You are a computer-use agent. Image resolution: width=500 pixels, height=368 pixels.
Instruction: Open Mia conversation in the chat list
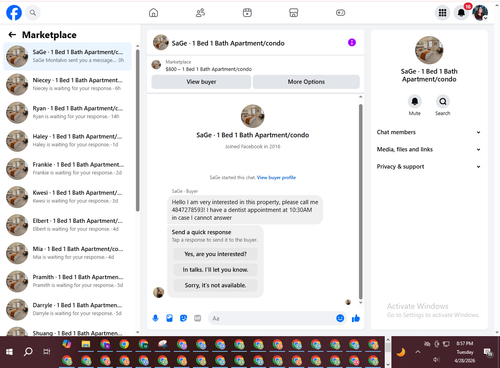click(68, 253)
